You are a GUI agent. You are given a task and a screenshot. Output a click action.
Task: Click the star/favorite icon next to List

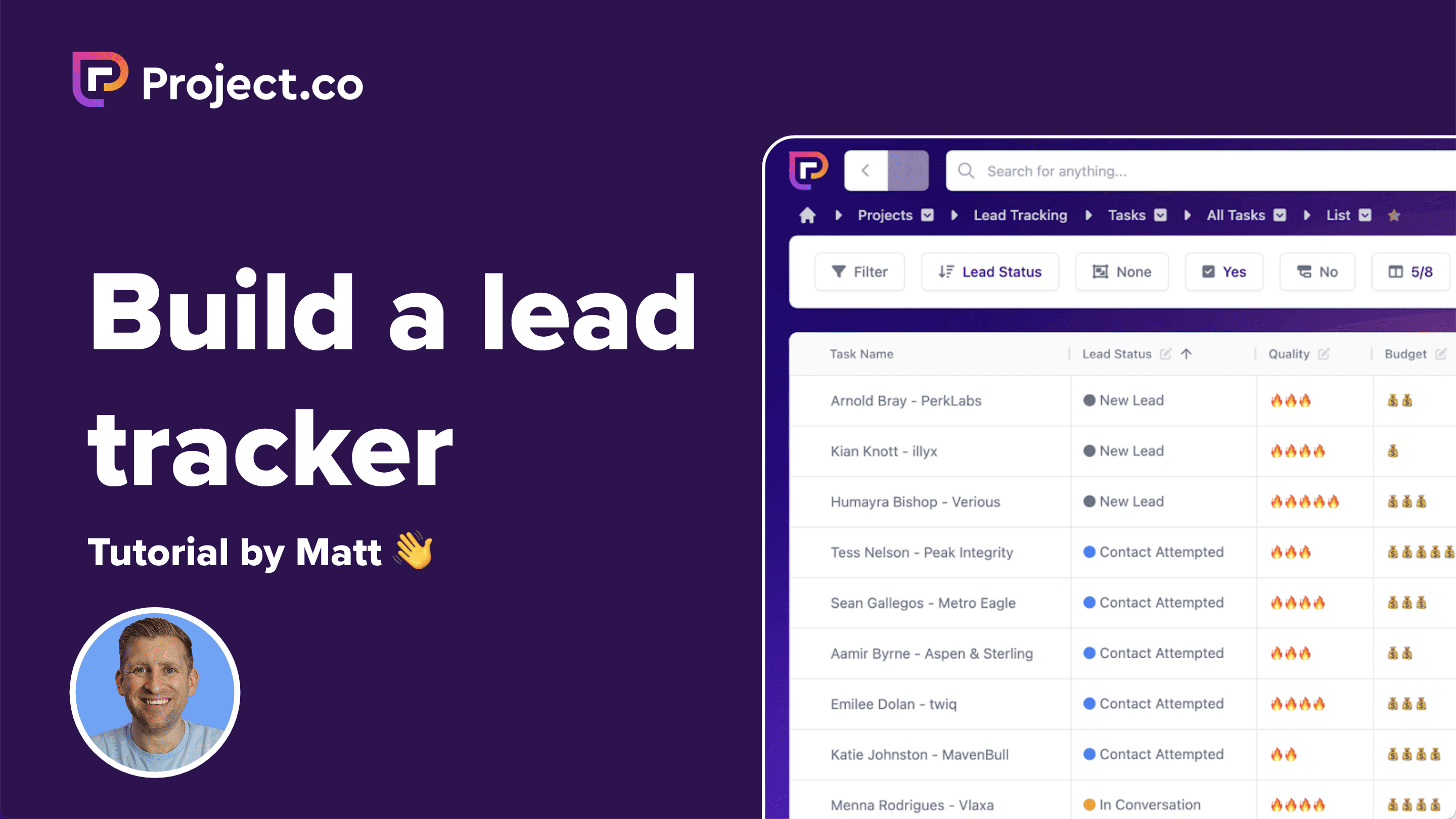[x=1394, y=216]
